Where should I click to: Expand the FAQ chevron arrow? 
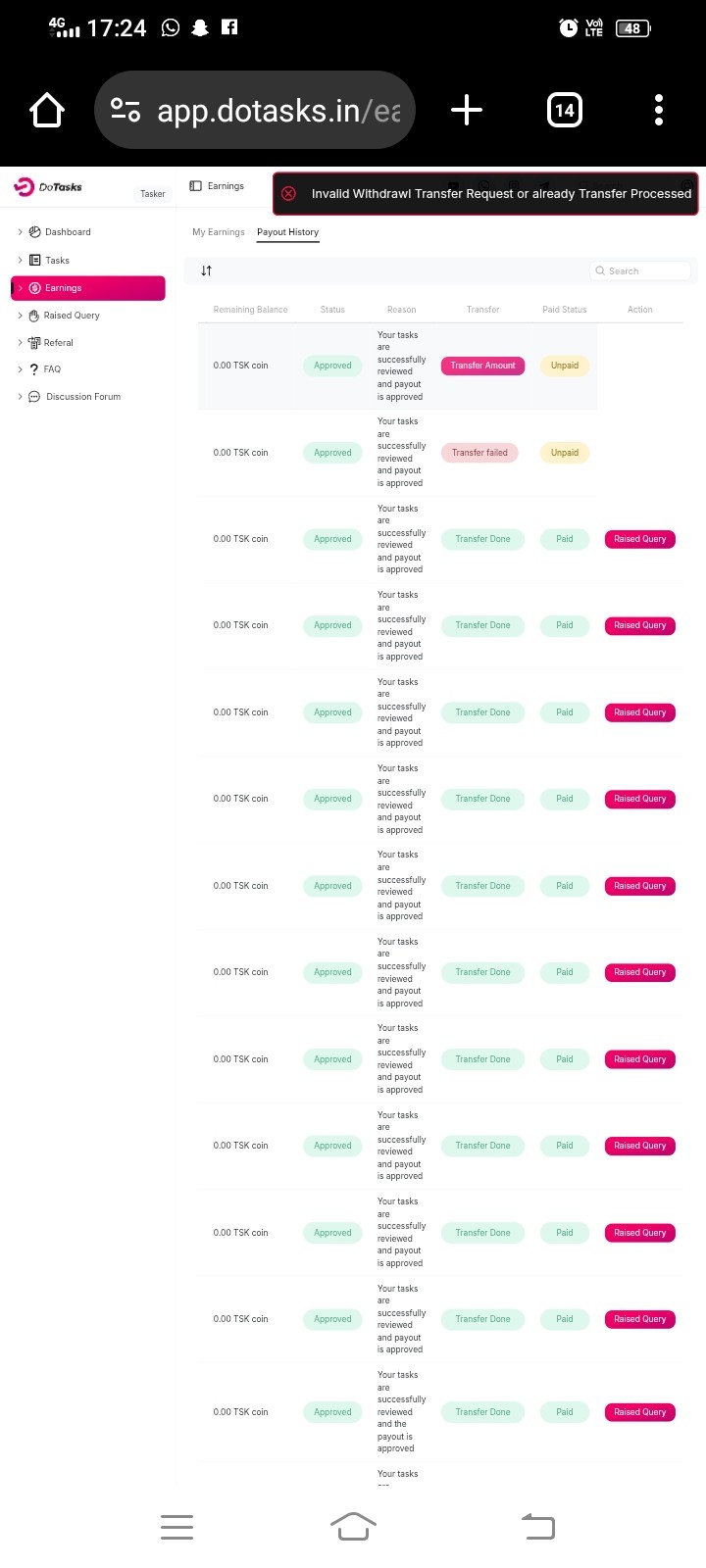[x=20, y=369]
